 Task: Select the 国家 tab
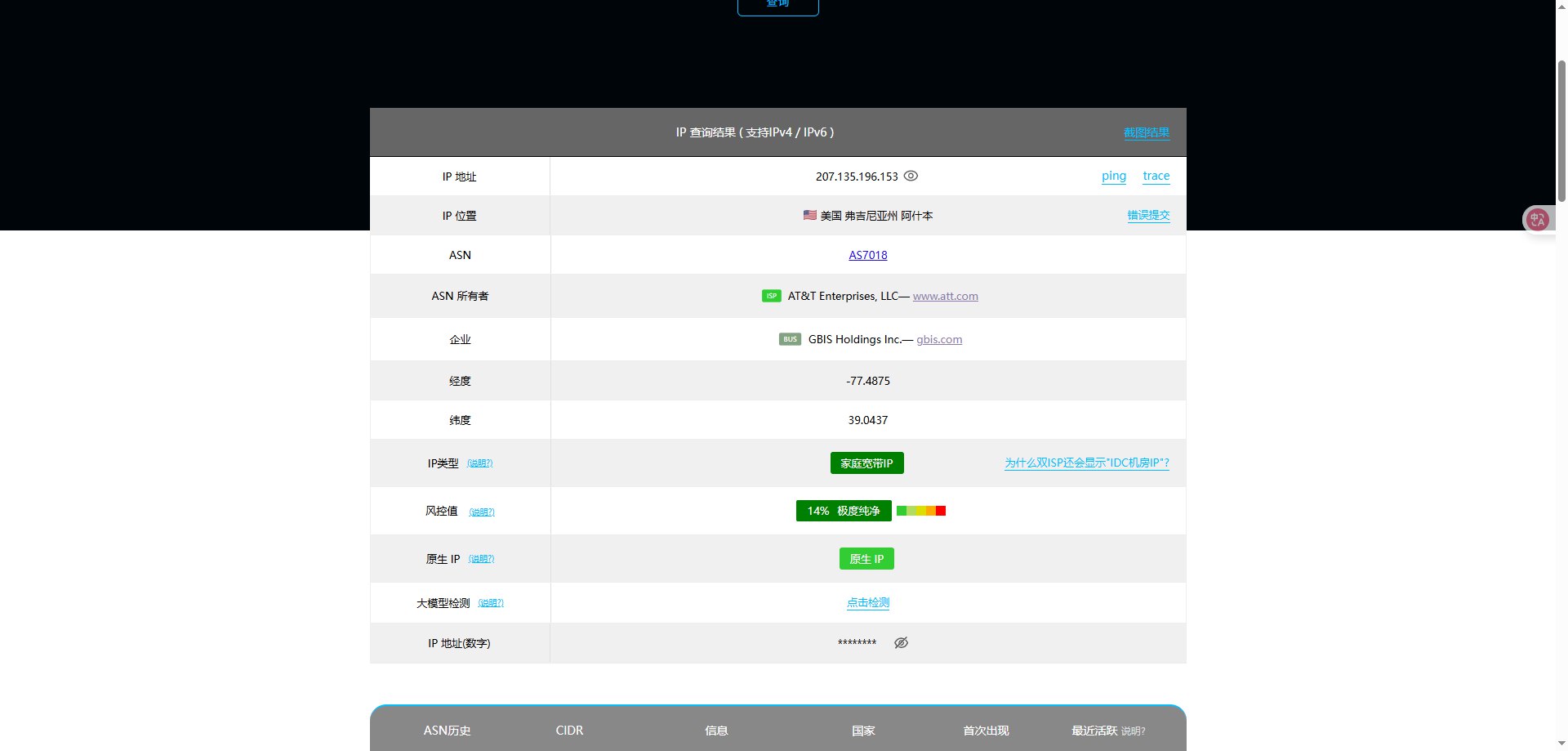click(x=862, y=731)
